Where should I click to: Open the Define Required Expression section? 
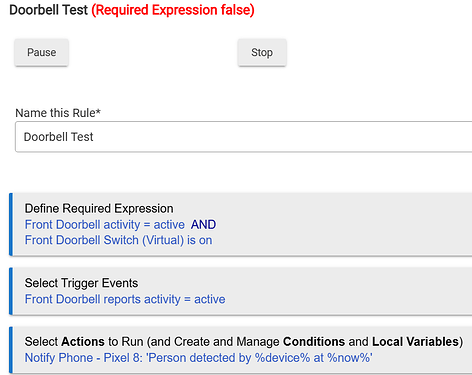pos(99,209)
